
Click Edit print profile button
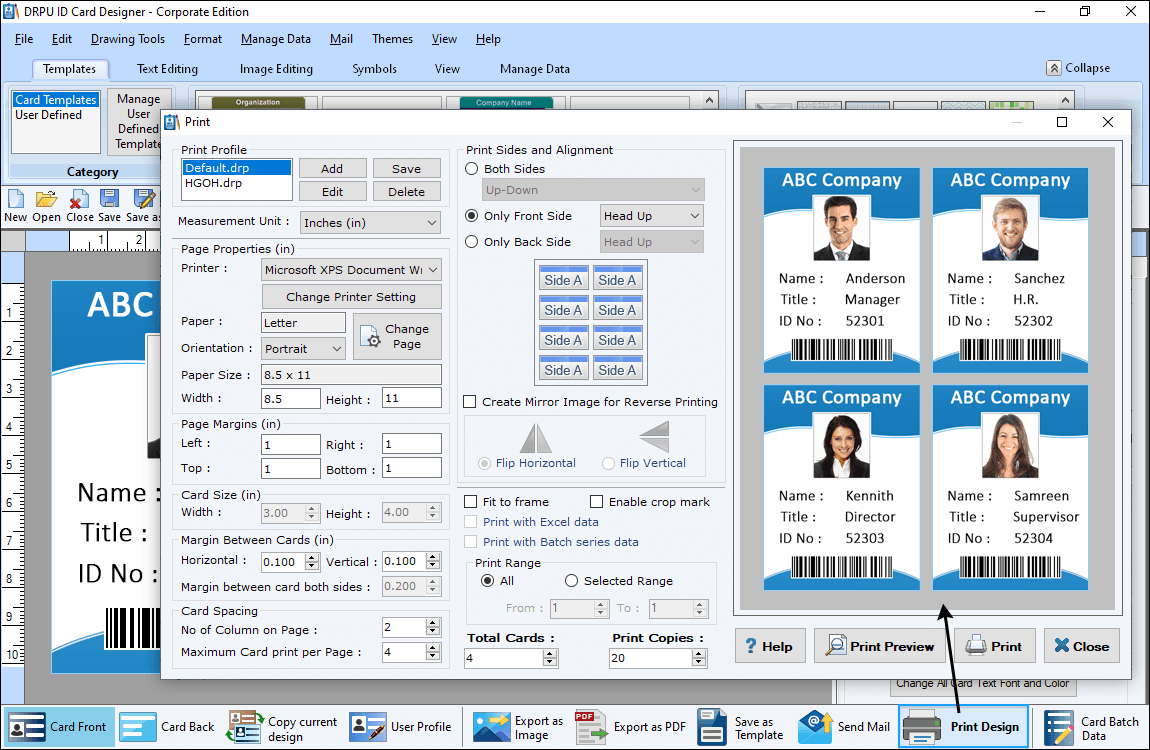click(x=332, y=191)
